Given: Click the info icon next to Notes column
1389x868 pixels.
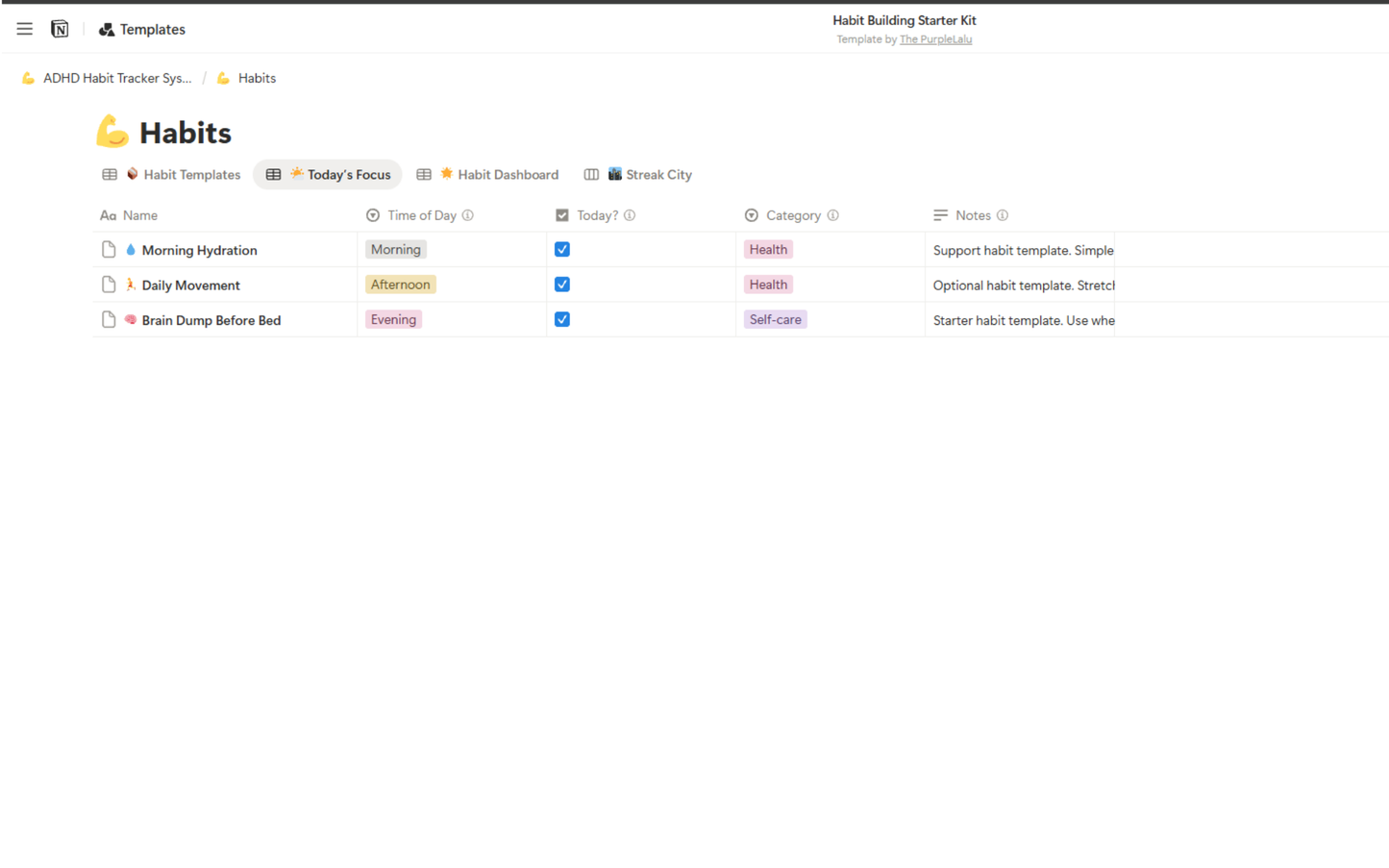Looking at the screenshot, I should click(1004, 215).
